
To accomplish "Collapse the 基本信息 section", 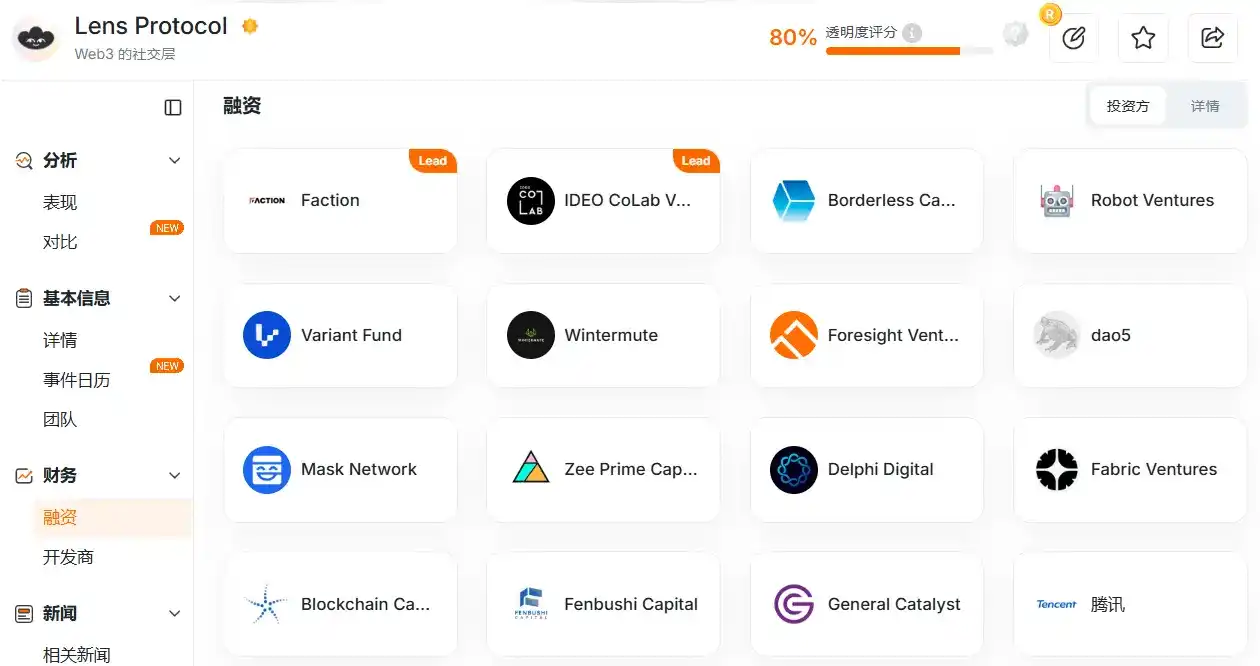I will point(174,298).
